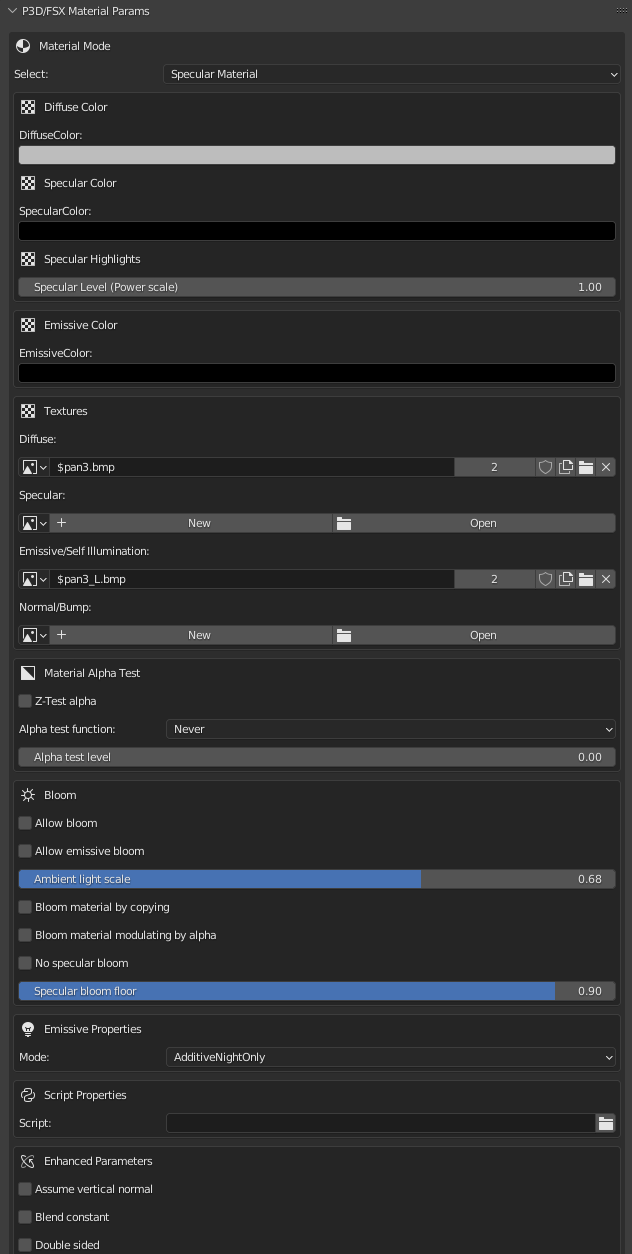
Task: Enable the Z-Test alpha checkbox
Action: (x=26, y=701)
